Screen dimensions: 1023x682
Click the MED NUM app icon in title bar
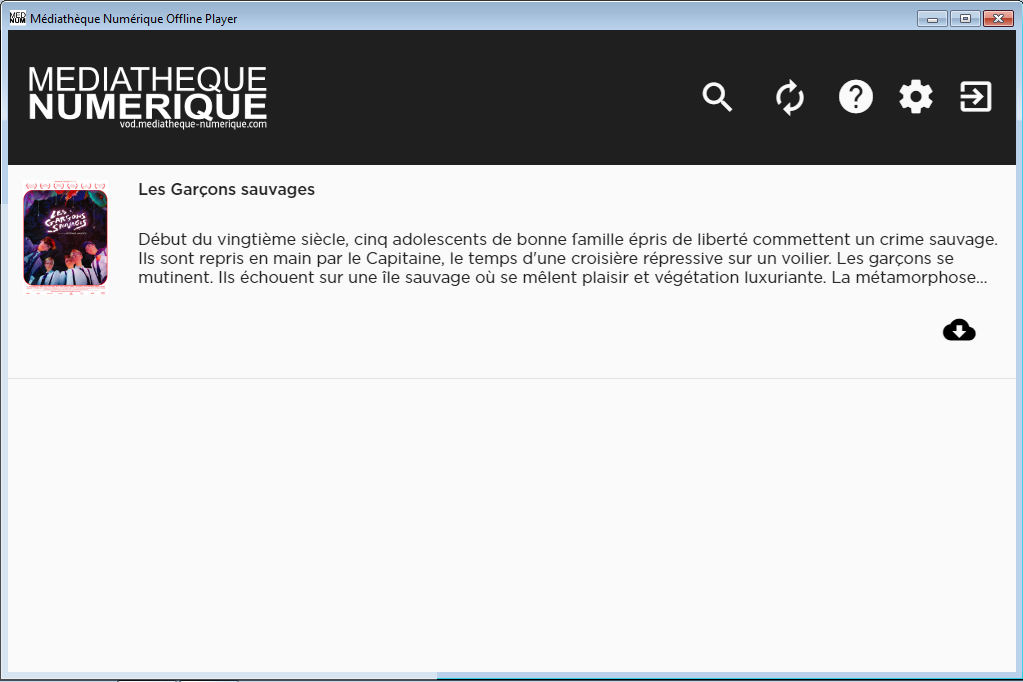(x=18, y=18)
